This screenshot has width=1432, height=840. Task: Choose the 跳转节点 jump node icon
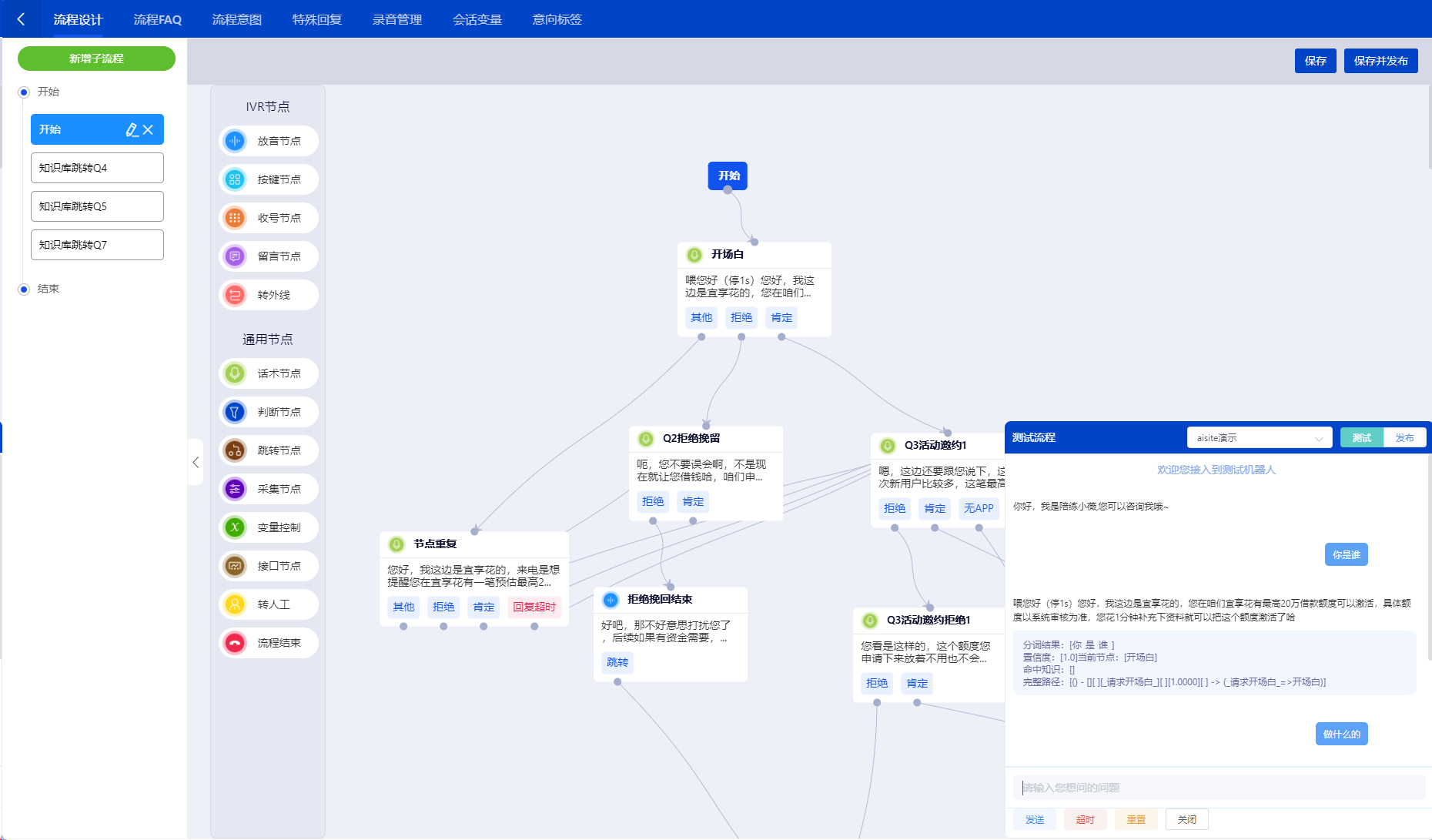point(235,450)
